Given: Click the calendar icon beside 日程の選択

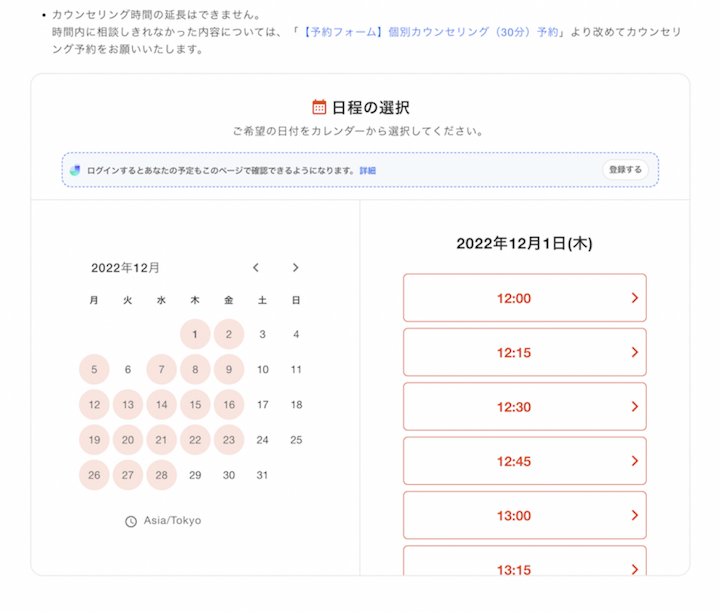Looking at the screenshot, I should [x=319, y=107].
